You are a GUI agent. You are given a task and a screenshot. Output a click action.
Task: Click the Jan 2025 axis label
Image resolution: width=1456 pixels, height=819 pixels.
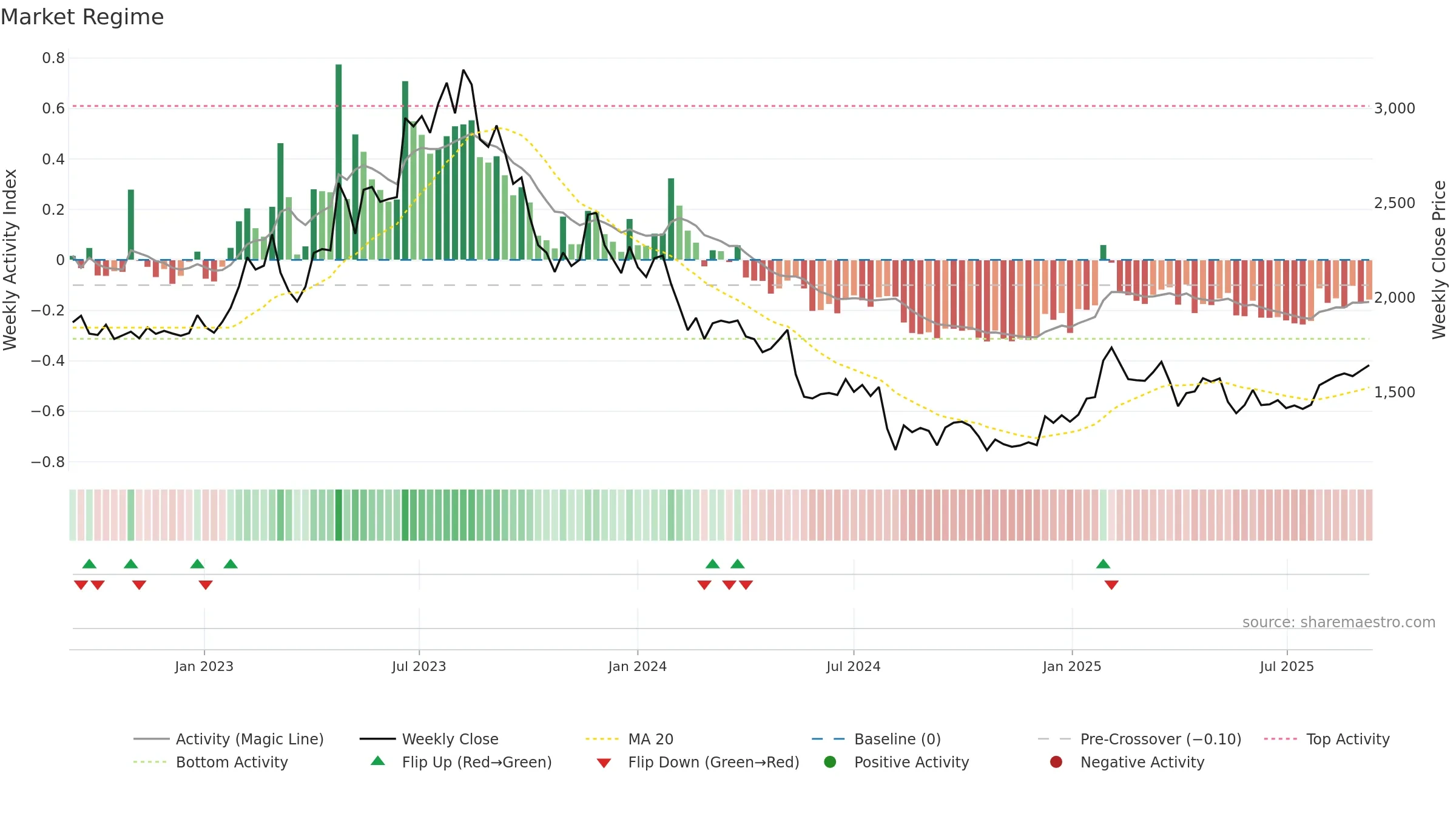coord(1072,666)
